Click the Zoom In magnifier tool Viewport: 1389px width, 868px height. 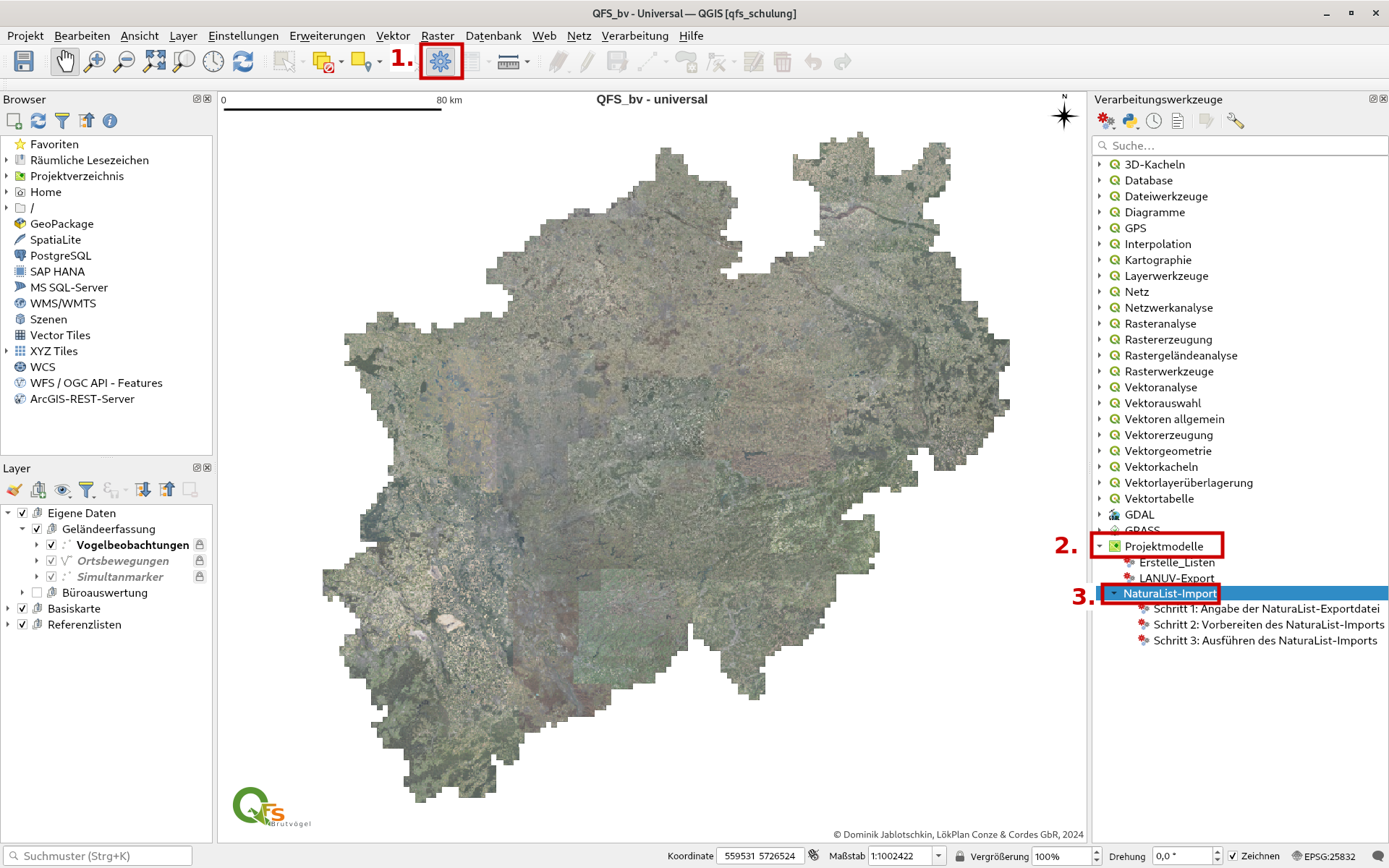click(x=95, y=62)
